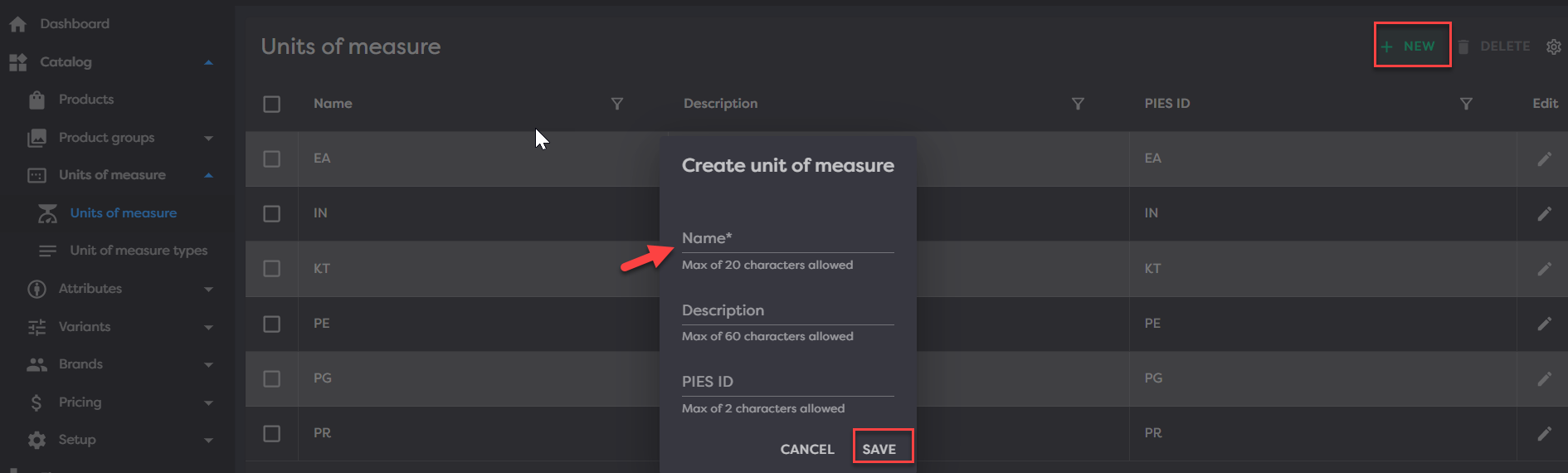Collapse the Catalog section arrow
Screen dimensions: 1568x473
tap(208, 62)
